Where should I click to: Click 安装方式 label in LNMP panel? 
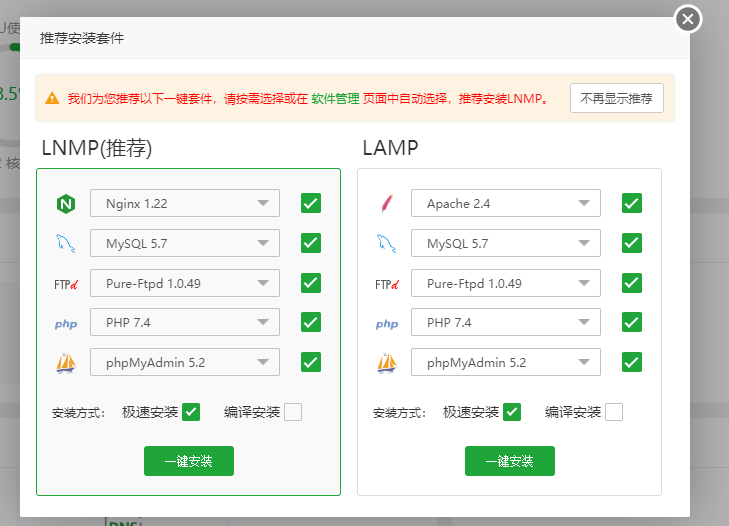coord(78,413)
